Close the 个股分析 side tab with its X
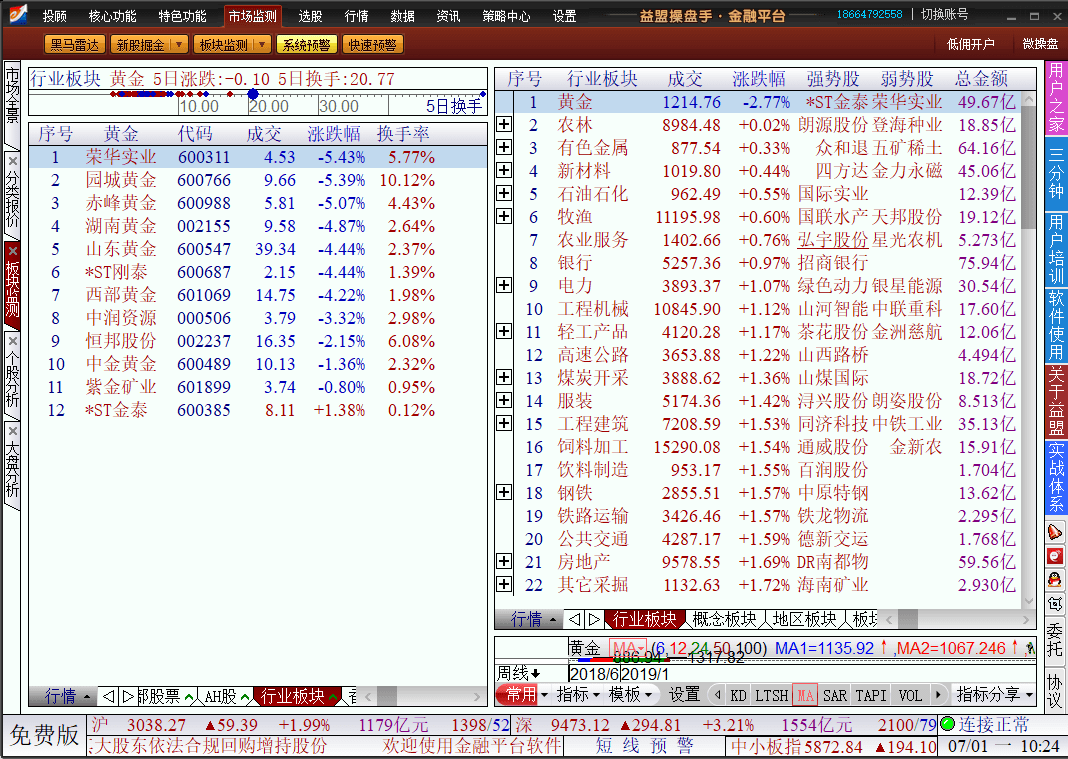The width and height of the screenshot is (1068, 759). (12, 341)
